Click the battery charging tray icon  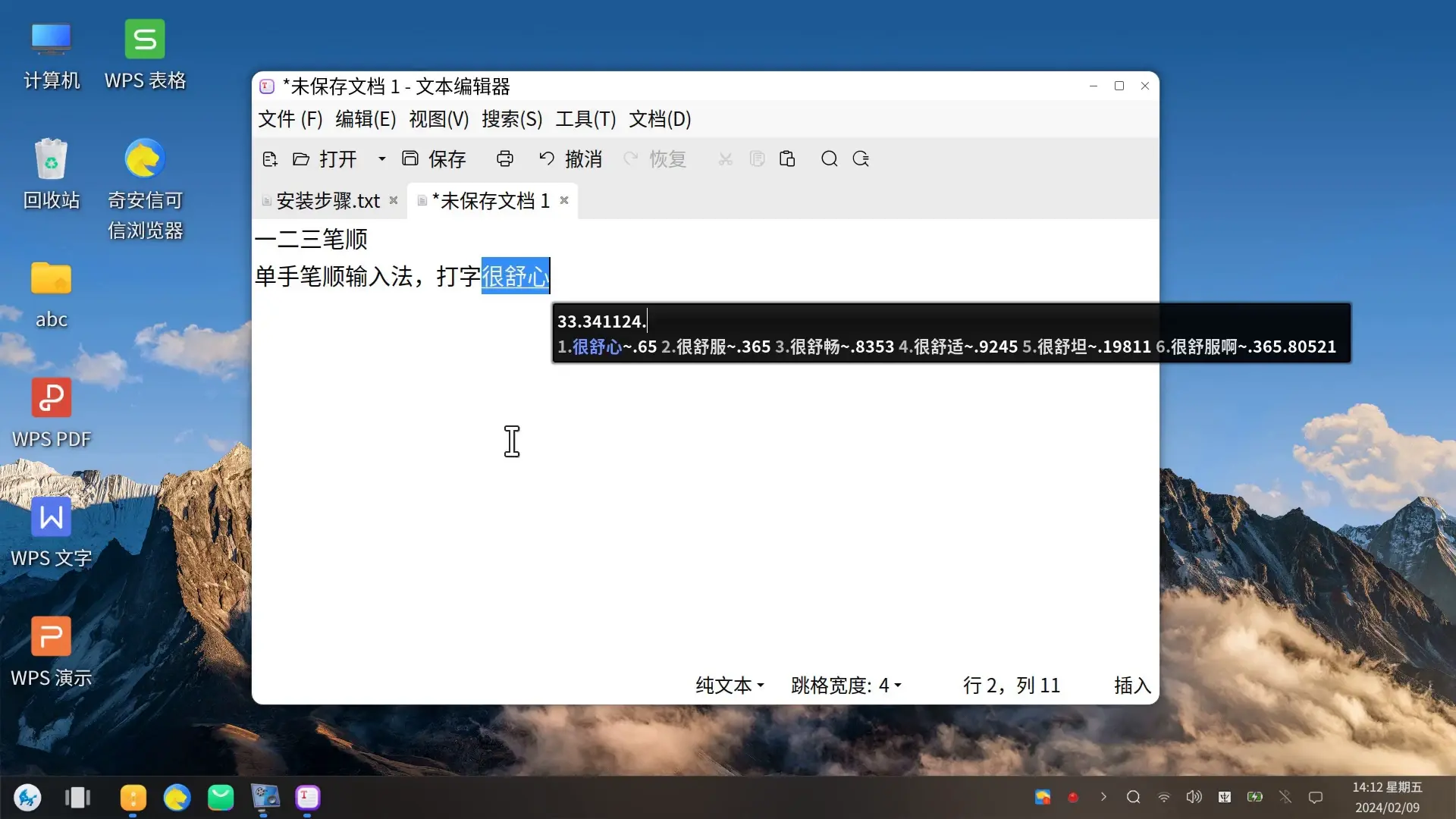point(1255,797)
